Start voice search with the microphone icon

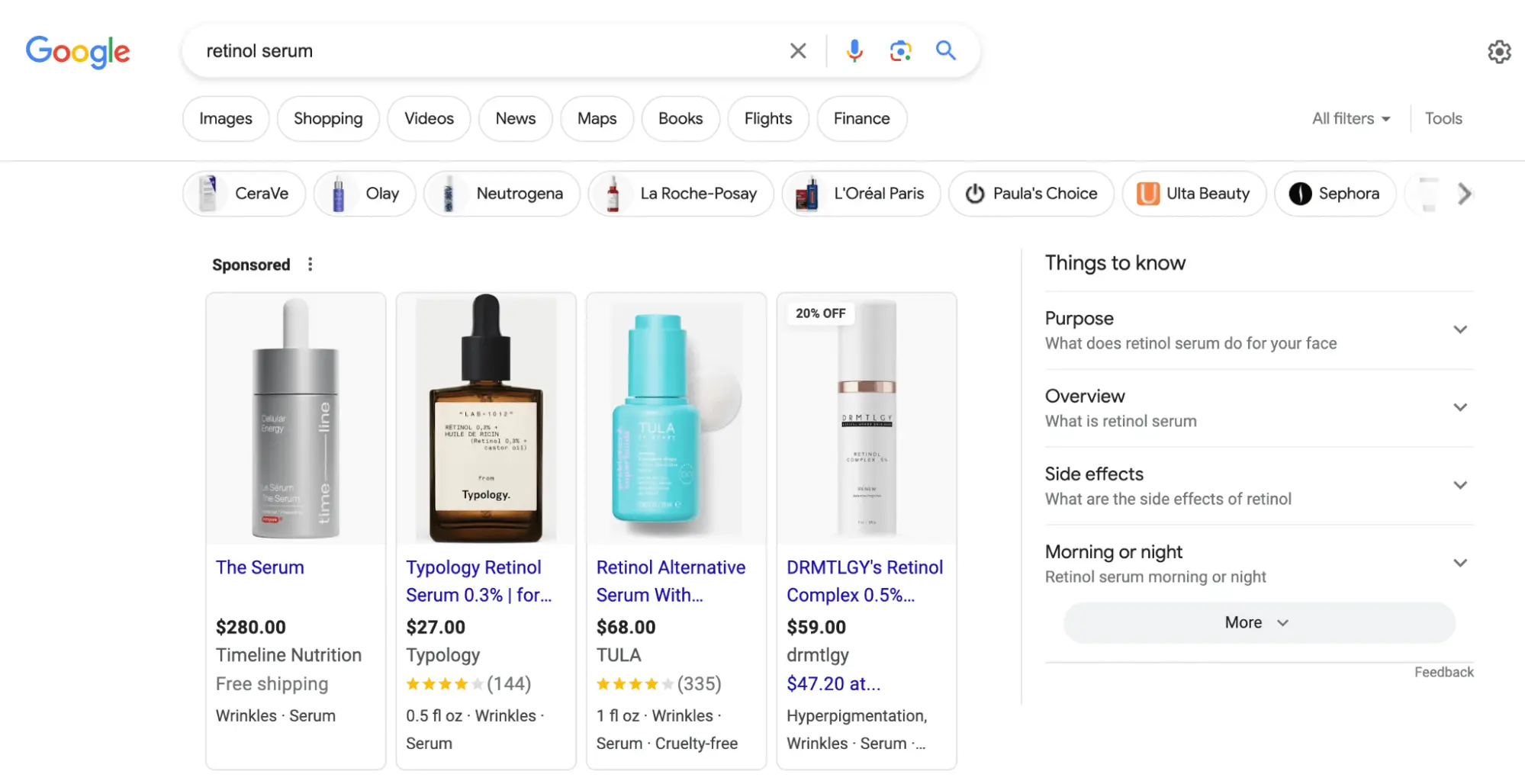854,51
